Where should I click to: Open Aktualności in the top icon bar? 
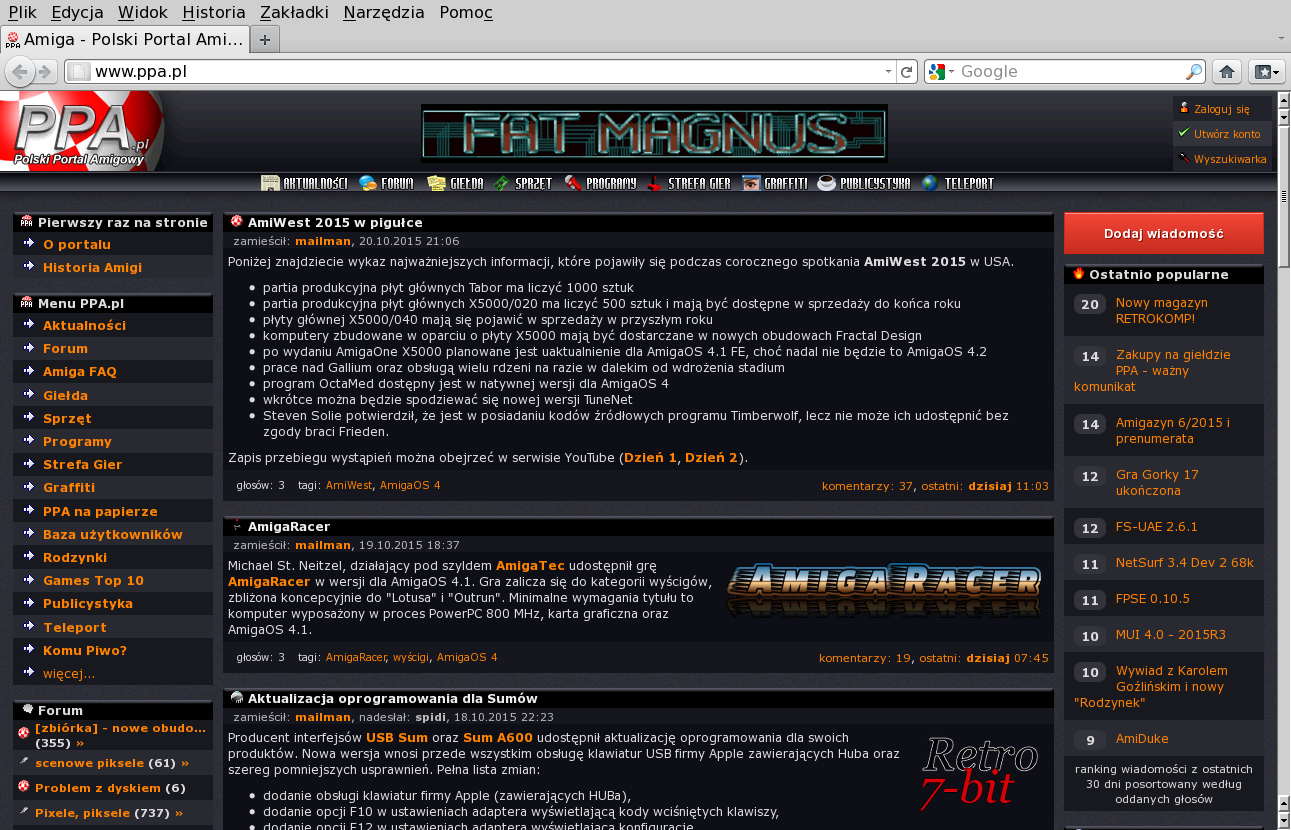click(x=304, y=183)
